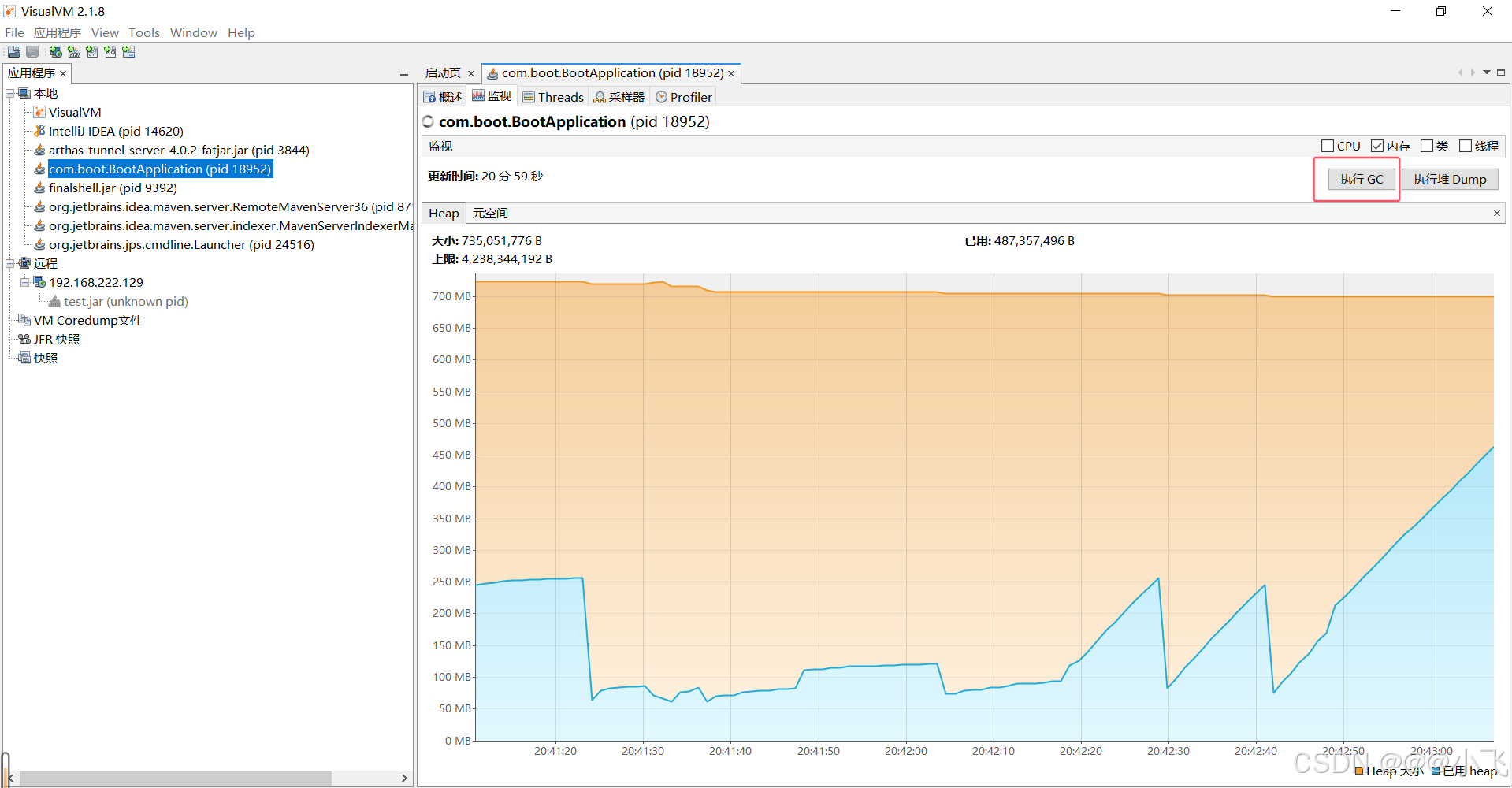Image resolution: width=1512 pixels, height=788 pixels.
Task: Click the last Add snapshot toolbar icon
Action: [x=128, y=52]
